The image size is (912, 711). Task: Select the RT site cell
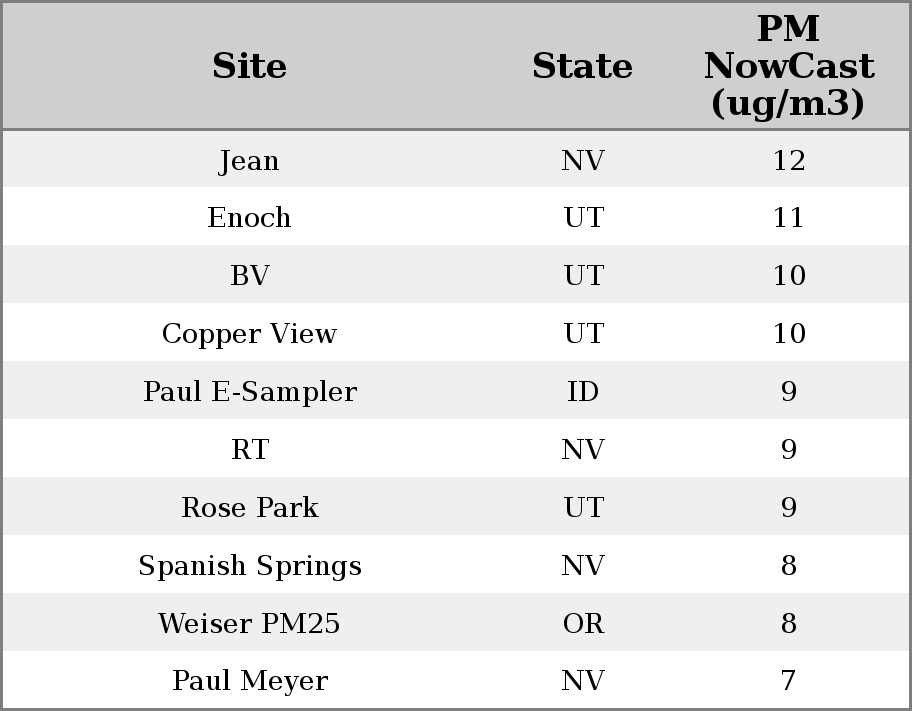pos(249,450)
